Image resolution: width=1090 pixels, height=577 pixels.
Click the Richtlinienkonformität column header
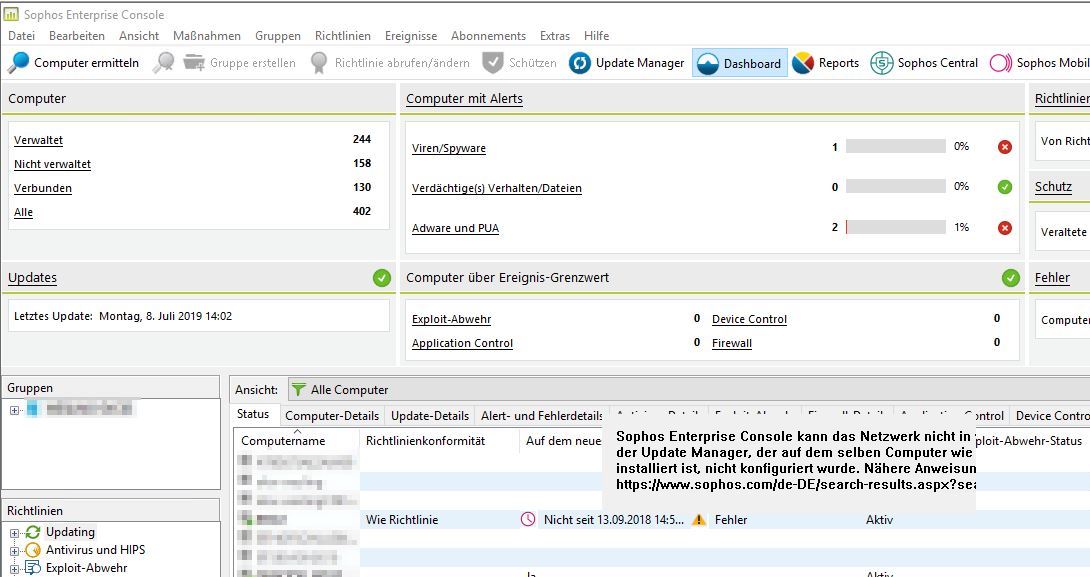pos(439,441)
